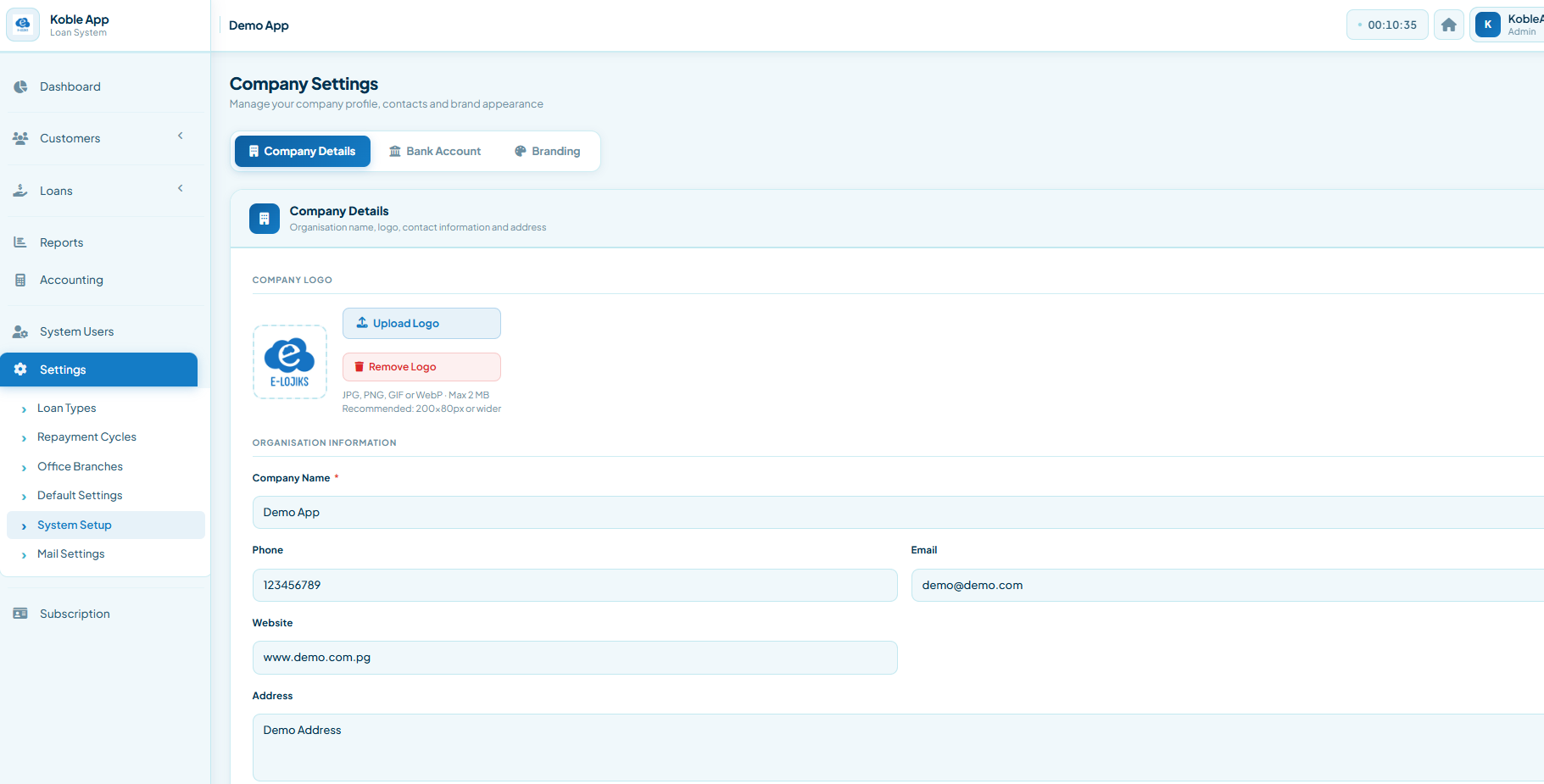Open the admin user profile dropdown
This screenshot has width=1544, height=784.
pos(1509,25)
